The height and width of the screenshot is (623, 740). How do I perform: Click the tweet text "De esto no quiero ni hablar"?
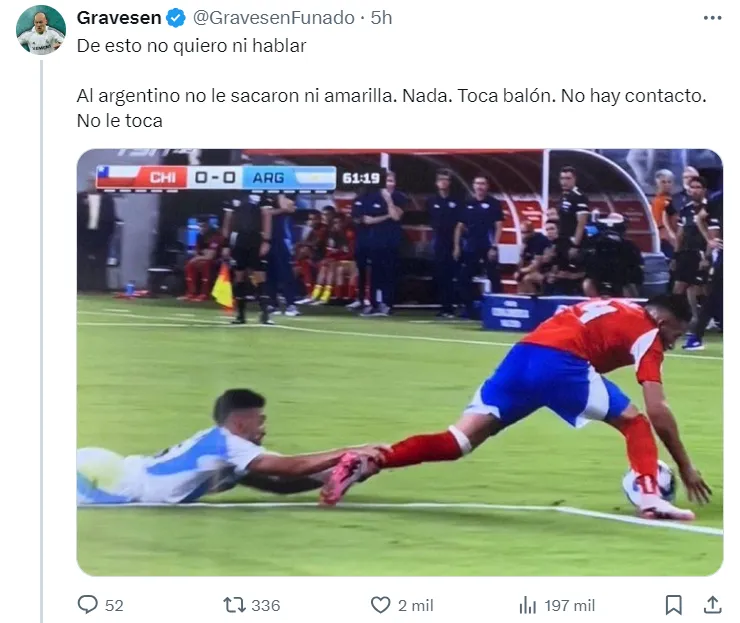click(x=192, y=46)
